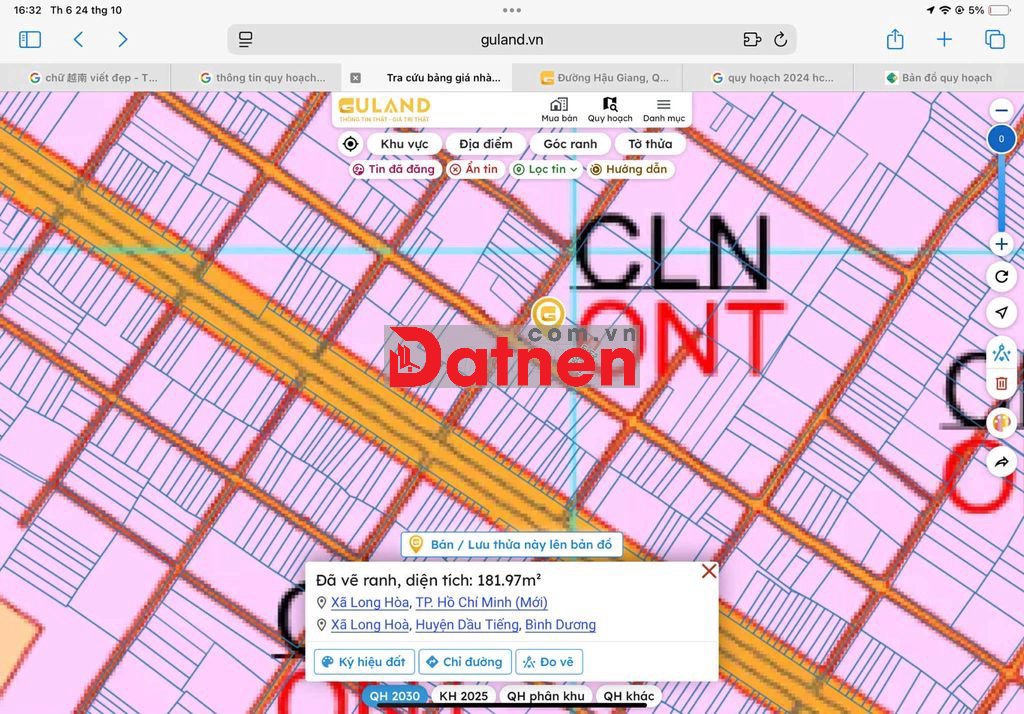Click the share arrow icon on map
The width and height of the screenshot is (1024, 714).
click(1001, 461)
